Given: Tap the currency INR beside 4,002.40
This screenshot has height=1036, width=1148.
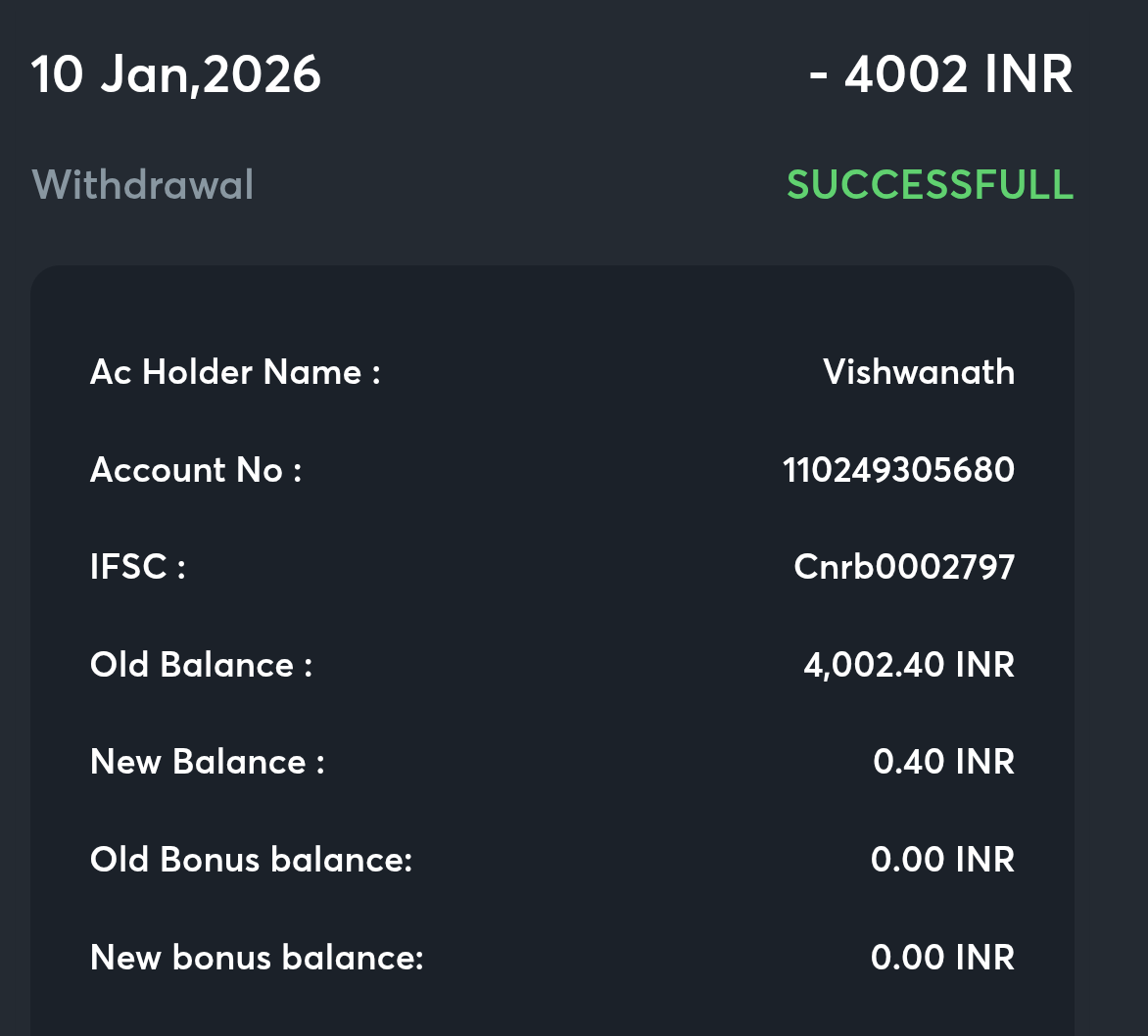Looking at the screenshot, I should click(985, 665).
